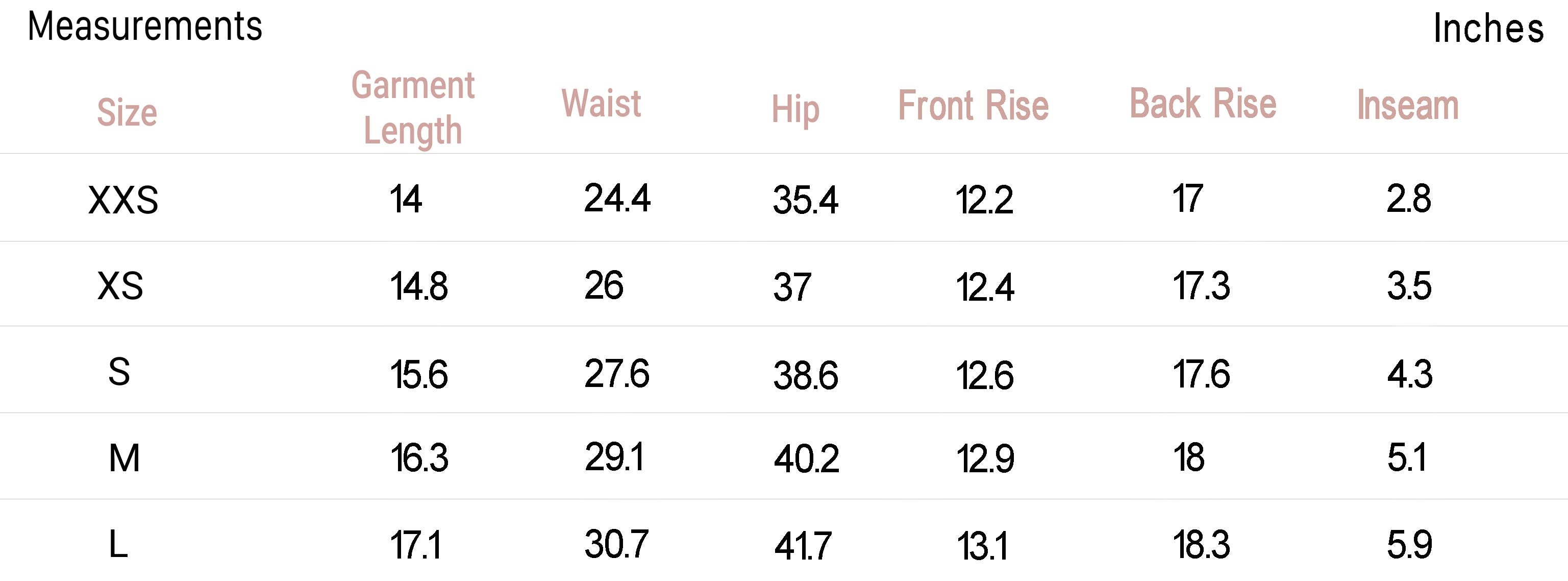Click the XXS waist value 24.4
The image size is (1568, 581).
coord(616,199)
